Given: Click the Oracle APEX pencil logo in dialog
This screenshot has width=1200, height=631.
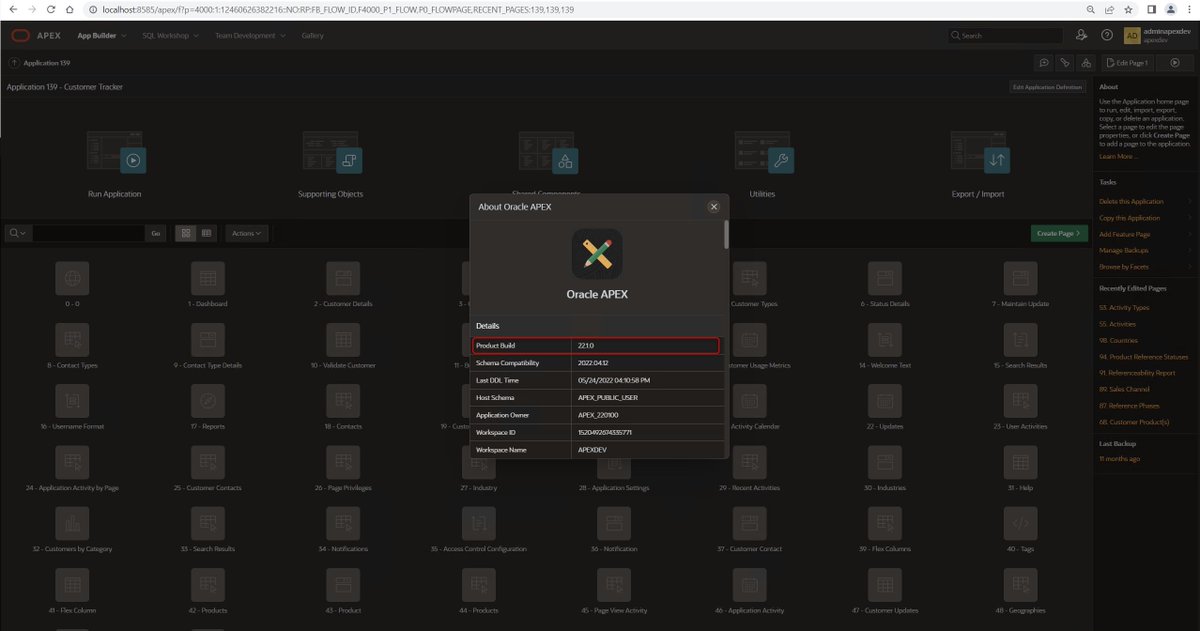Looking at the screenshot, I should point(597,254).
